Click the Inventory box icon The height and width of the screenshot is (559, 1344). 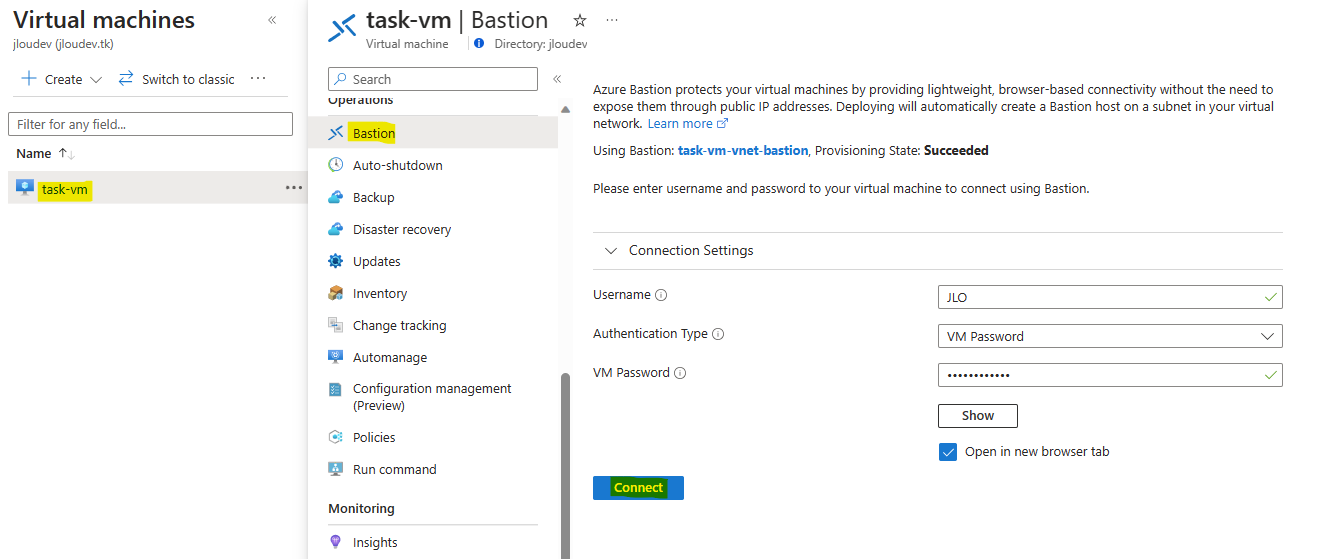tap(336, 293)
